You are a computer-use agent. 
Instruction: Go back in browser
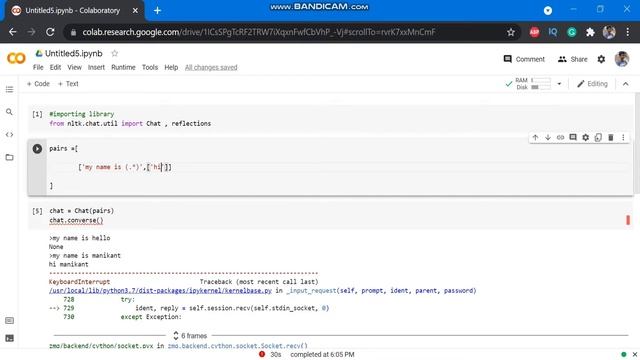click(13, 32)
